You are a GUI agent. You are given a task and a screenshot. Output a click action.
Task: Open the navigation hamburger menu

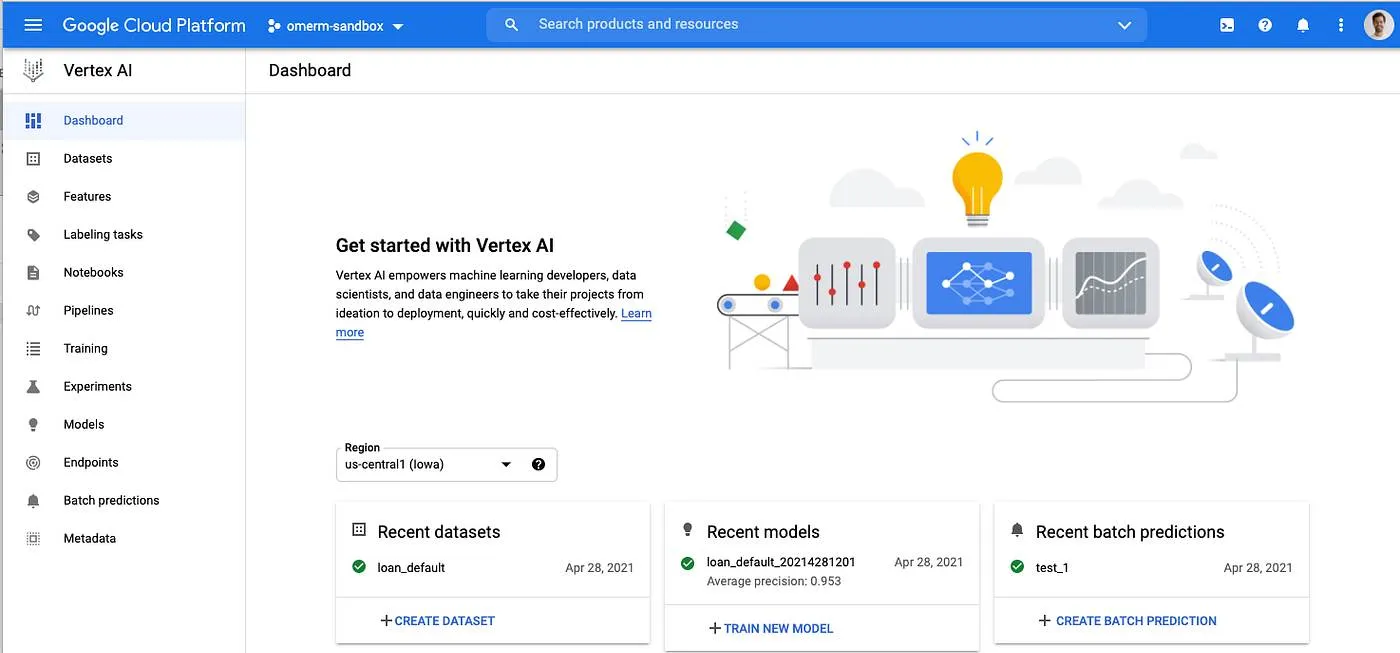pos(34,25)
